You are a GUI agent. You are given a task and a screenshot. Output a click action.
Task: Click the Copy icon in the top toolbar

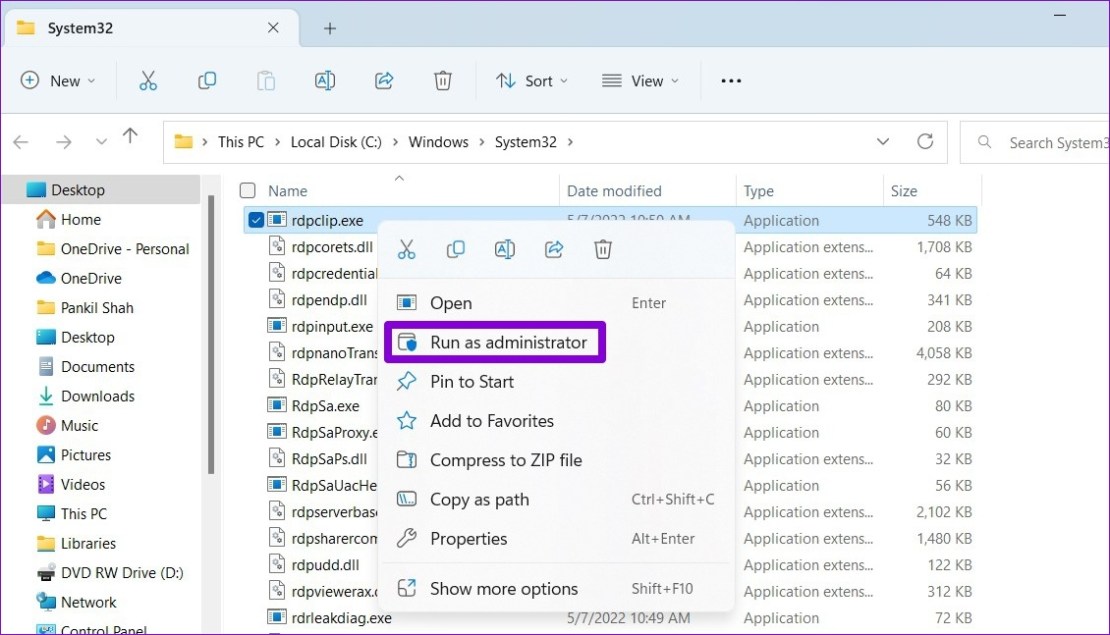(x=207, y=81)
